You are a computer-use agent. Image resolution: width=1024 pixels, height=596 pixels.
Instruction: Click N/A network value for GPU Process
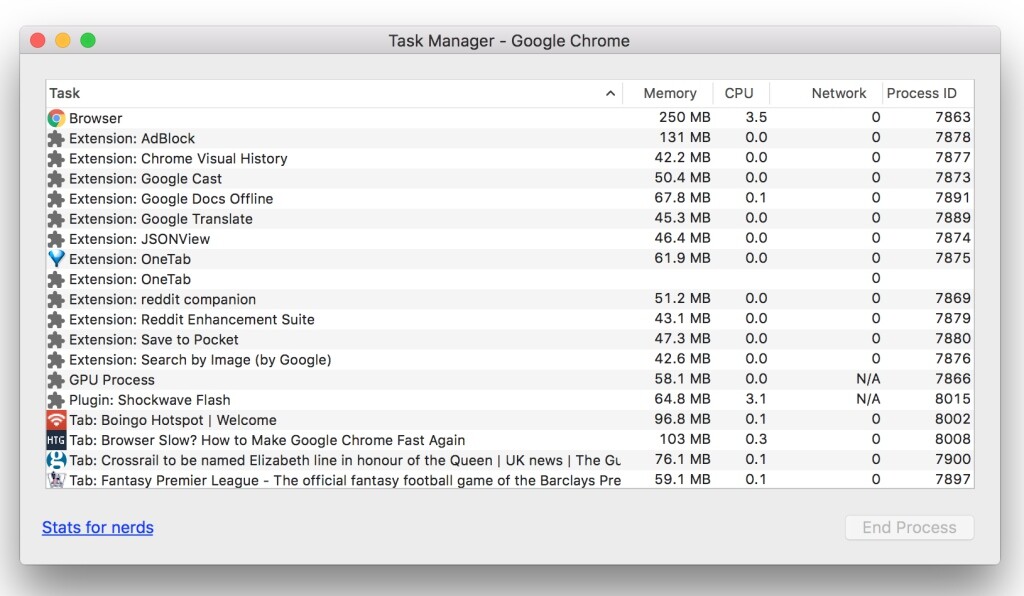coord(868,379)
